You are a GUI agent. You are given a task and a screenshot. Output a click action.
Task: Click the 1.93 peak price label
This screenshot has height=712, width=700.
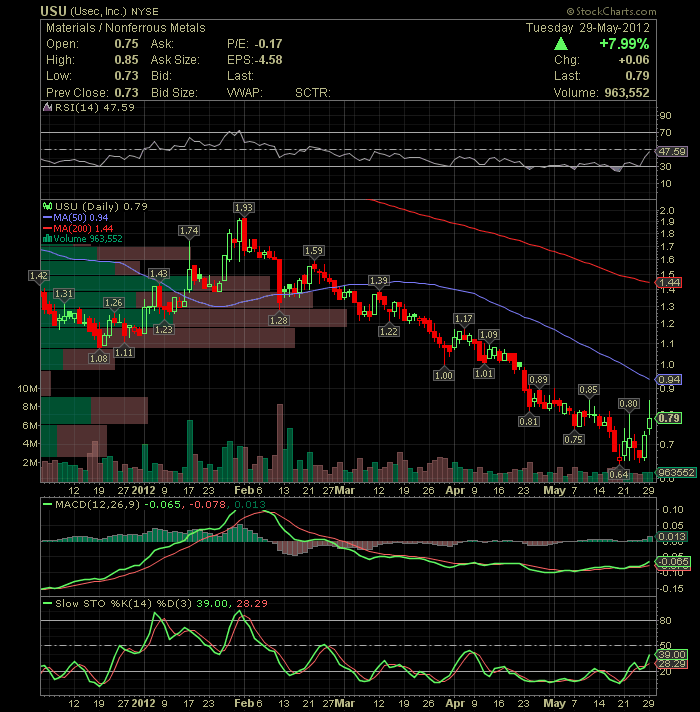(244, 208)
